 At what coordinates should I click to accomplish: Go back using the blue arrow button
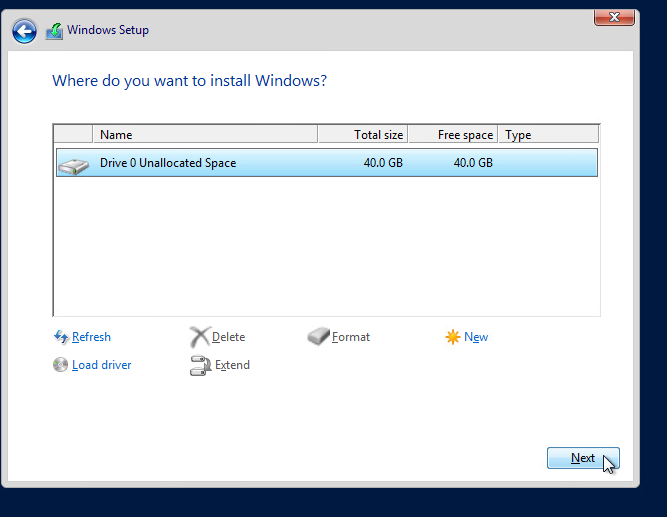24,31
